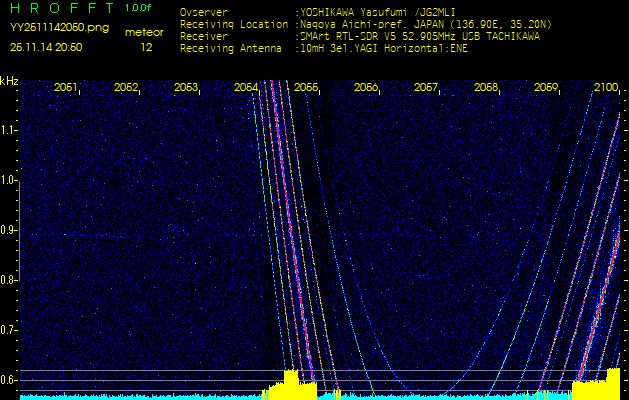
Task: Click the kHz axis unit label
Action: tap(9, 81)
